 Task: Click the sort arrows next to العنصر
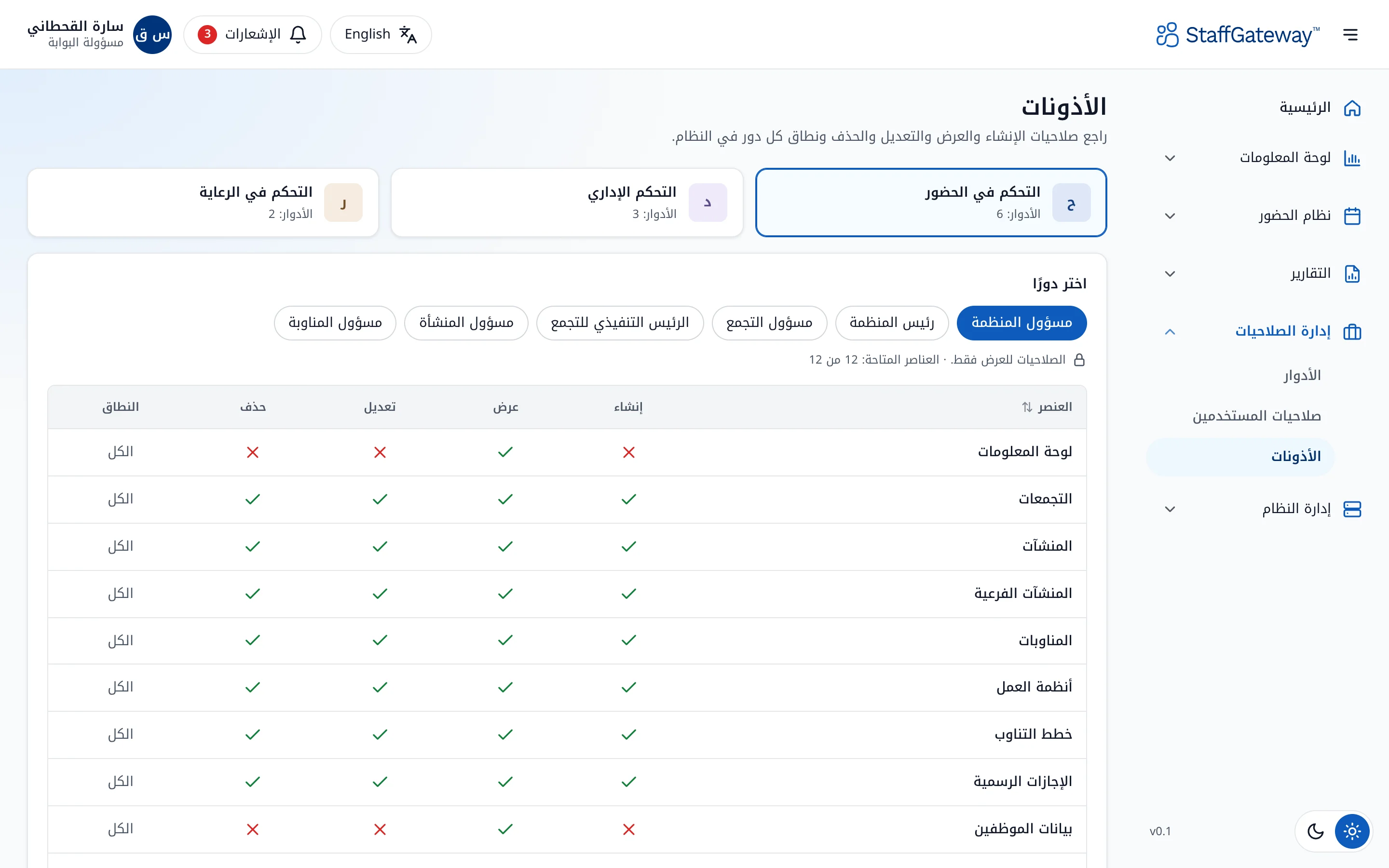coord(1027,407)
